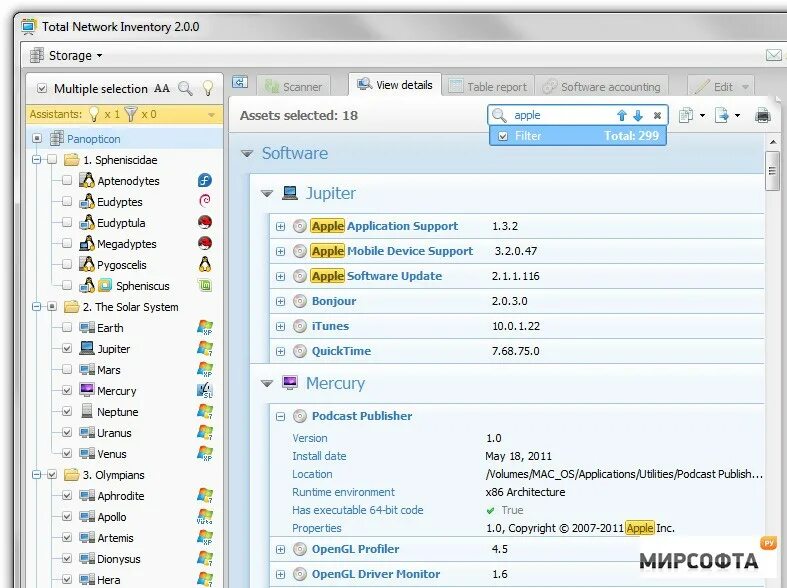Click the copy report icon
787x588 pixels.
tap(686, 115)
